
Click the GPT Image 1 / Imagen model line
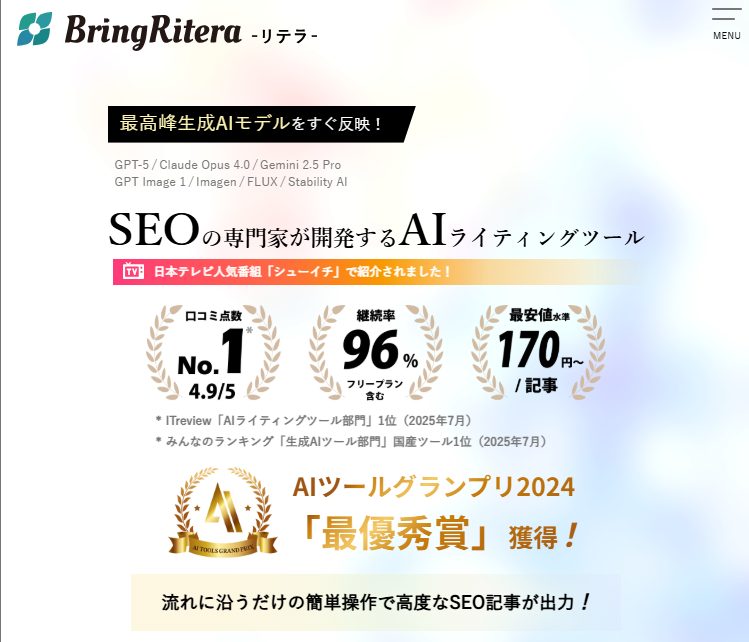point(231,182)
